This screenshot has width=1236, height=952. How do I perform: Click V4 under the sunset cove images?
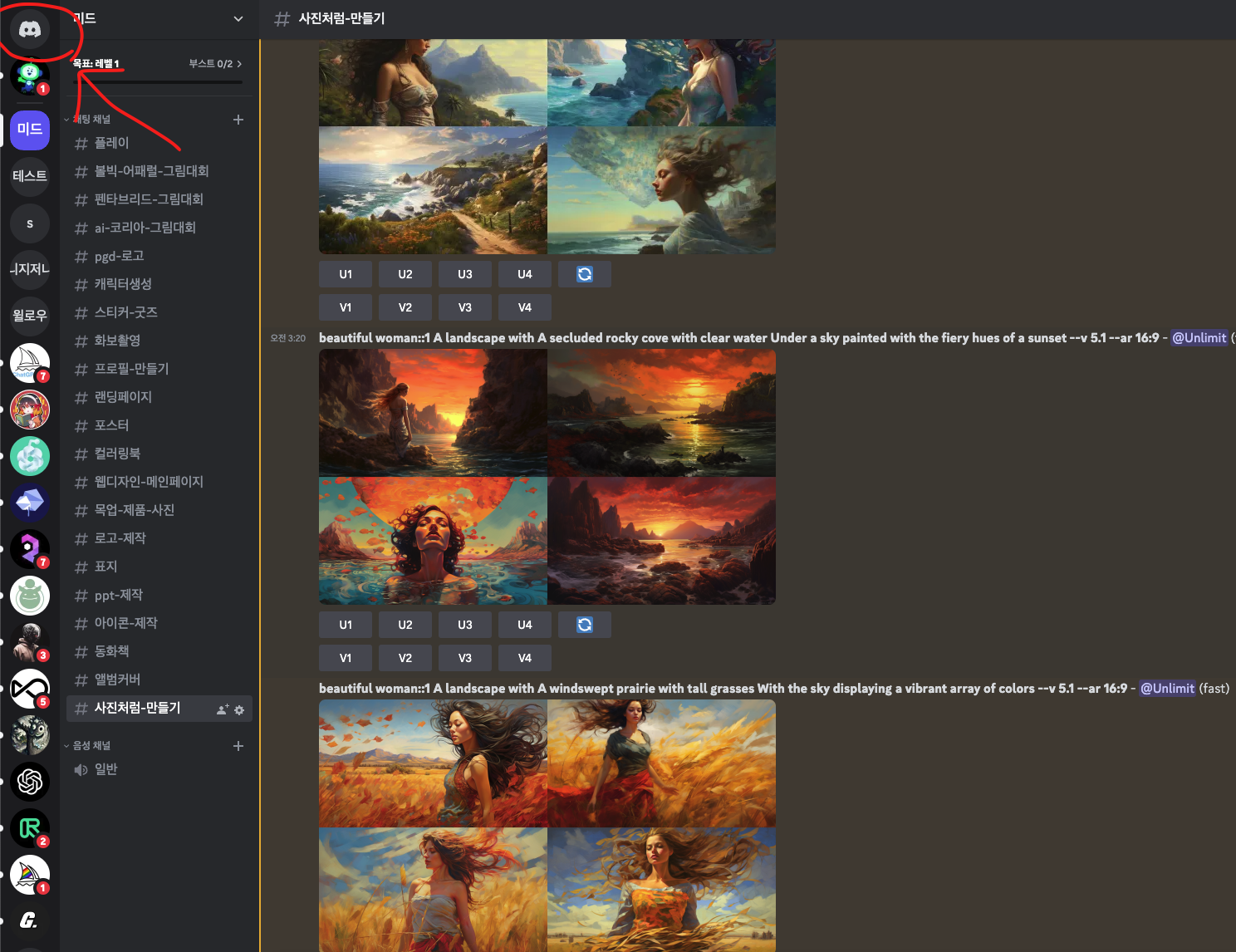pyautogui.click(x=525, y=658)
